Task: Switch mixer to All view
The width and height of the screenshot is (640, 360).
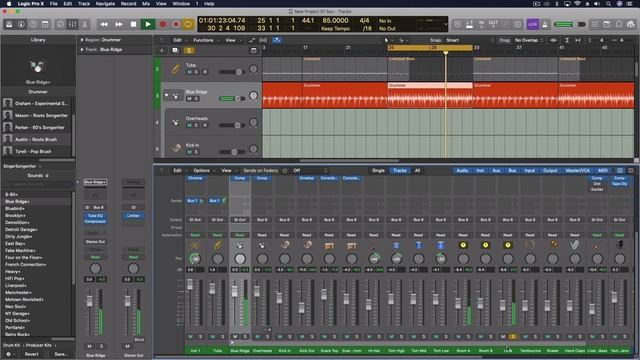Action: 417,171
